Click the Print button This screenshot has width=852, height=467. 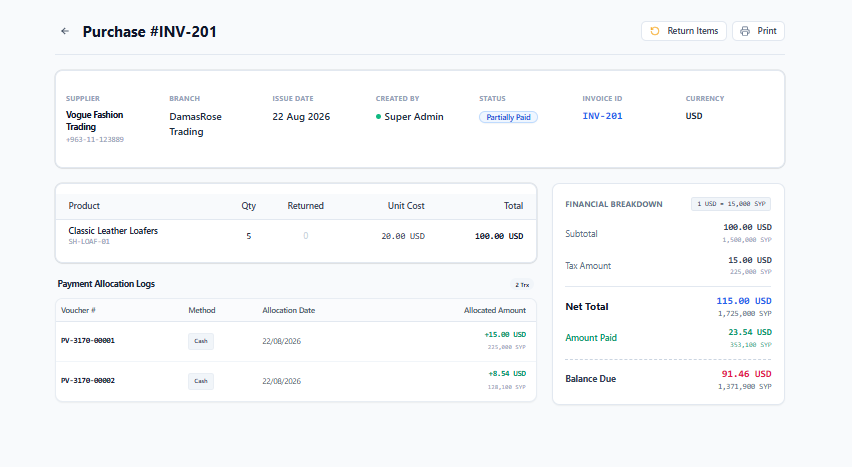[x=758, y=31]
